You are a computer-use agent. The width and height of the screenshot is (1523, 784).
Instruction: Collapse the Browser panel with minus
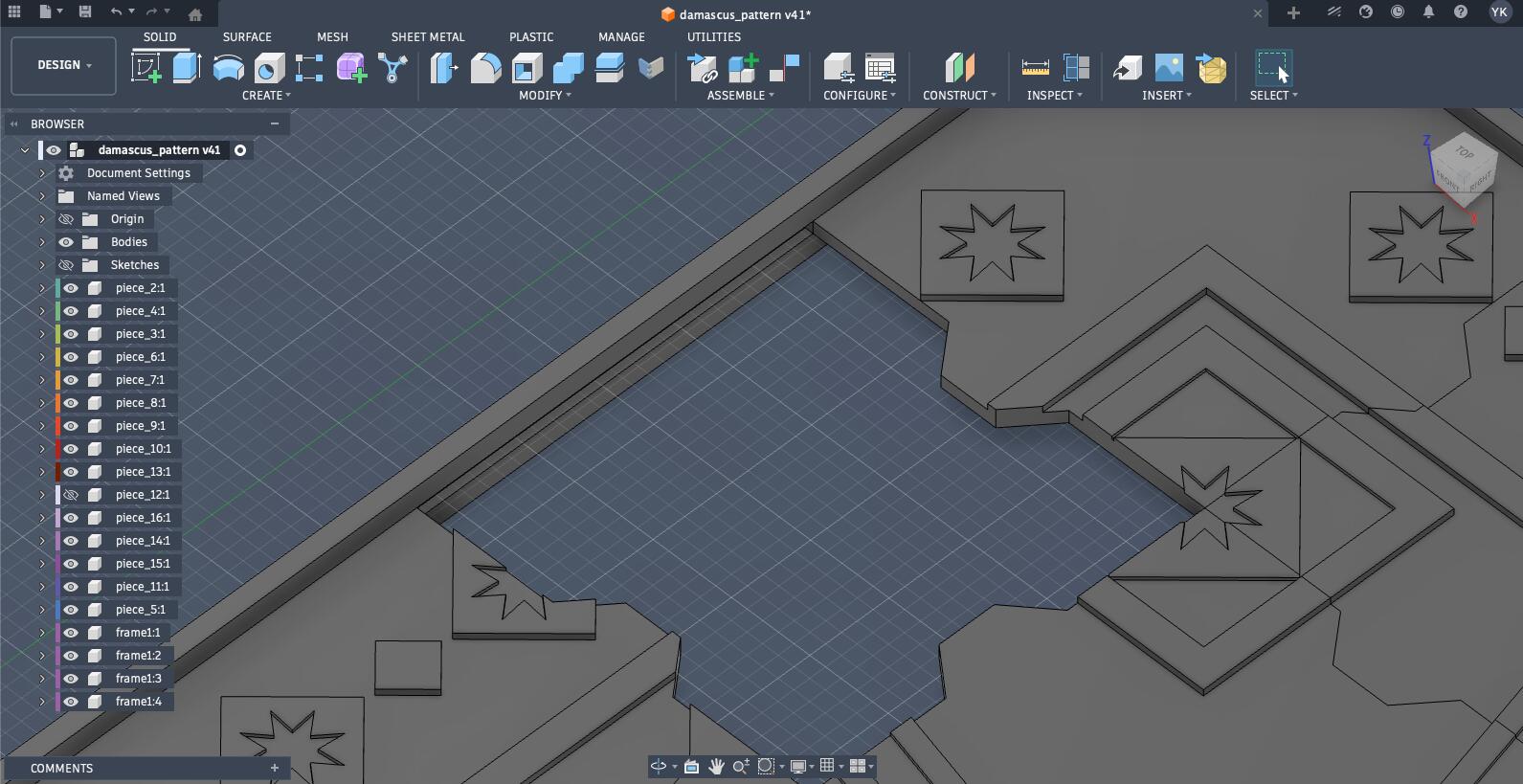tap(275, 123)
